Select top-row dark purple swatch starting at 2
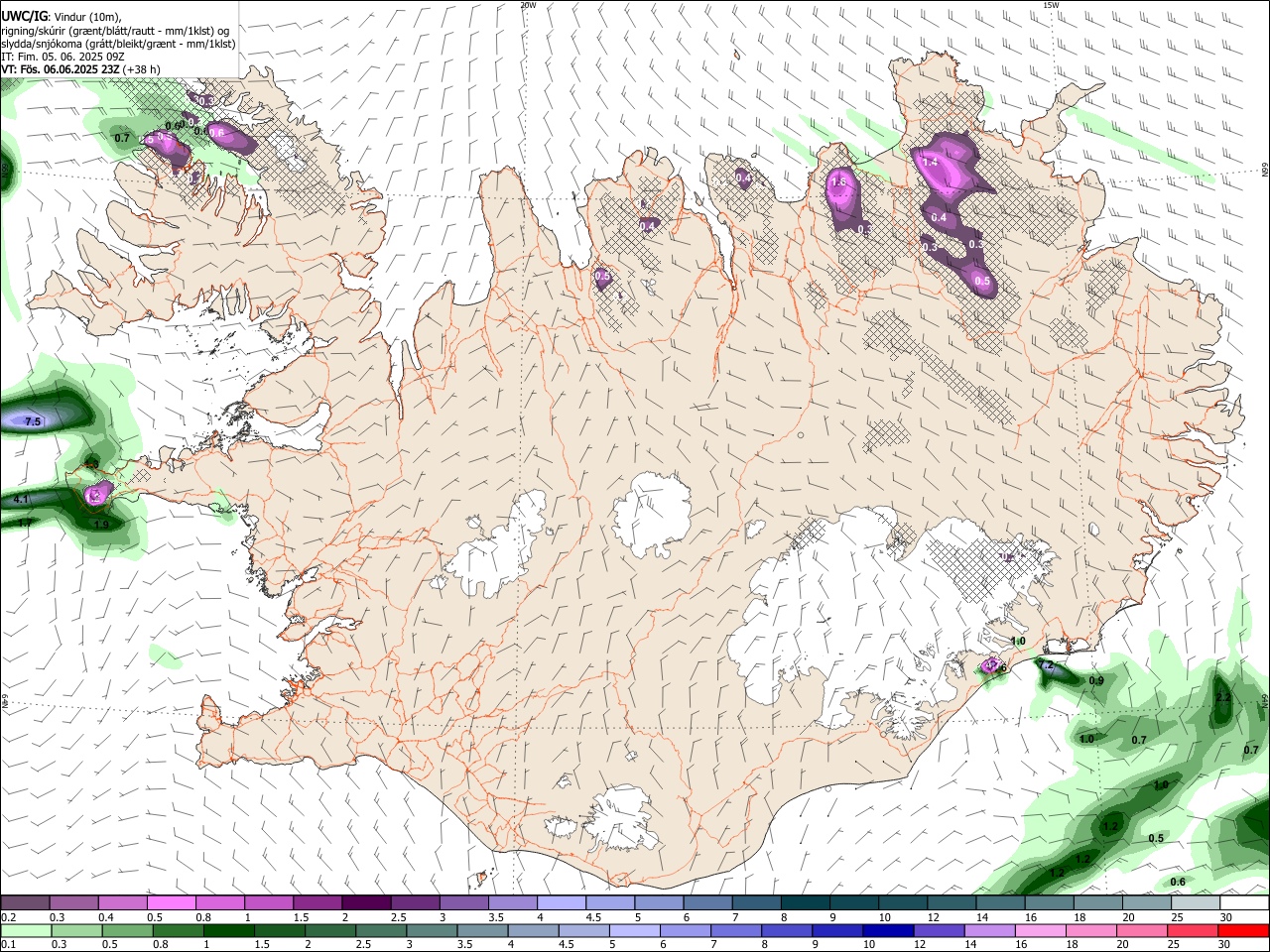The height and width of the screenshot is (952, 1270). (366, 903)
